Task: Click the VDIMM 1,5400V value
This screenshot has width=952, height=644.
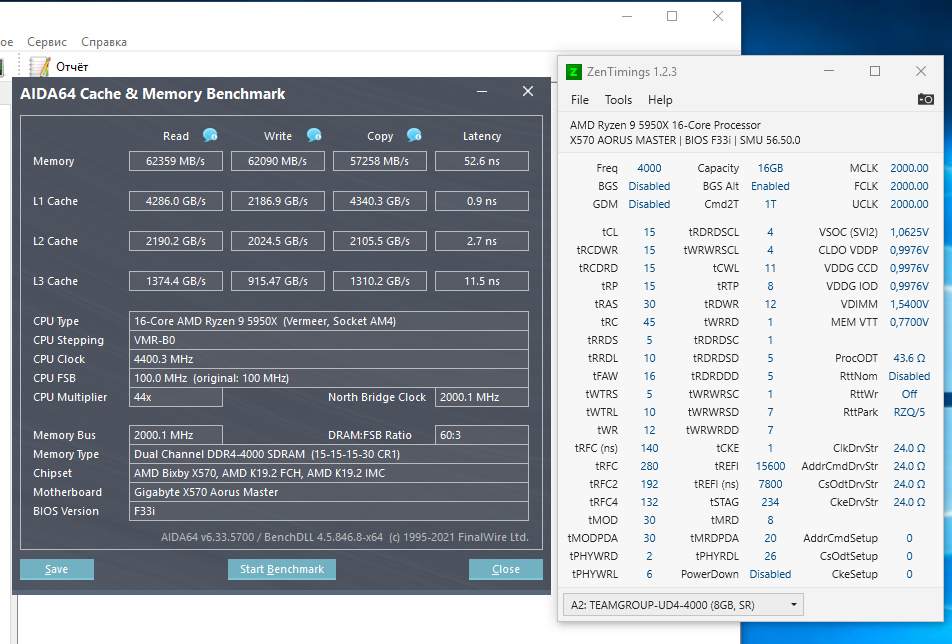Action: tap(909, 304)
